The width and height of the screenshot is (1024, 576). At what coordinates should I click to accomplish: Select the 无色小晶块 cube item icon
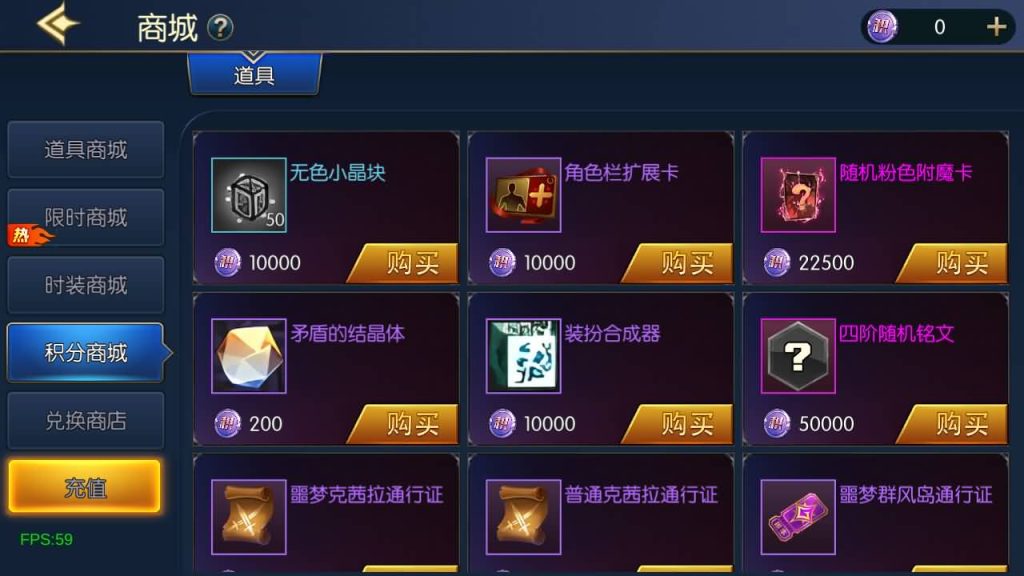tap(249, 195)
